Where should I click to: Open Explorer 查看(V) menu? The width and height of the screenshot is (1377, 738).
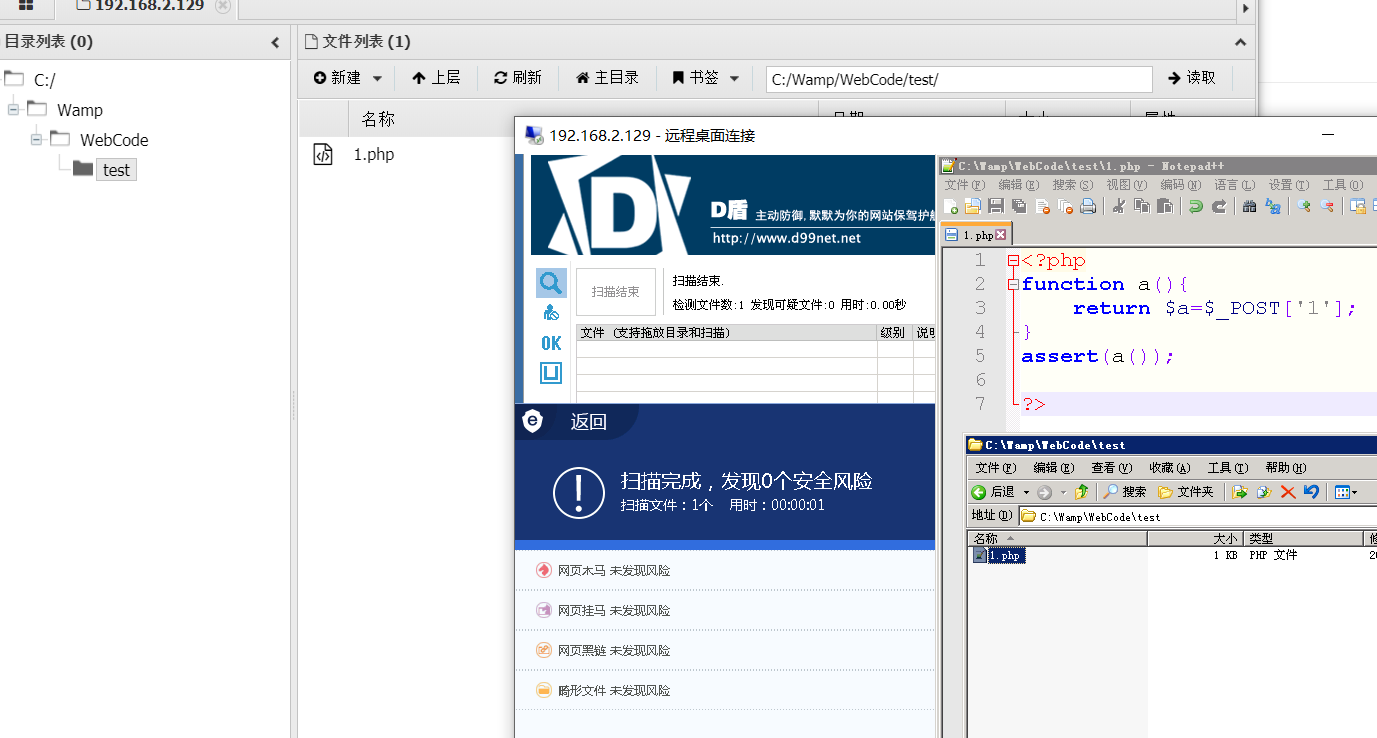click(x=1111, y=468)
